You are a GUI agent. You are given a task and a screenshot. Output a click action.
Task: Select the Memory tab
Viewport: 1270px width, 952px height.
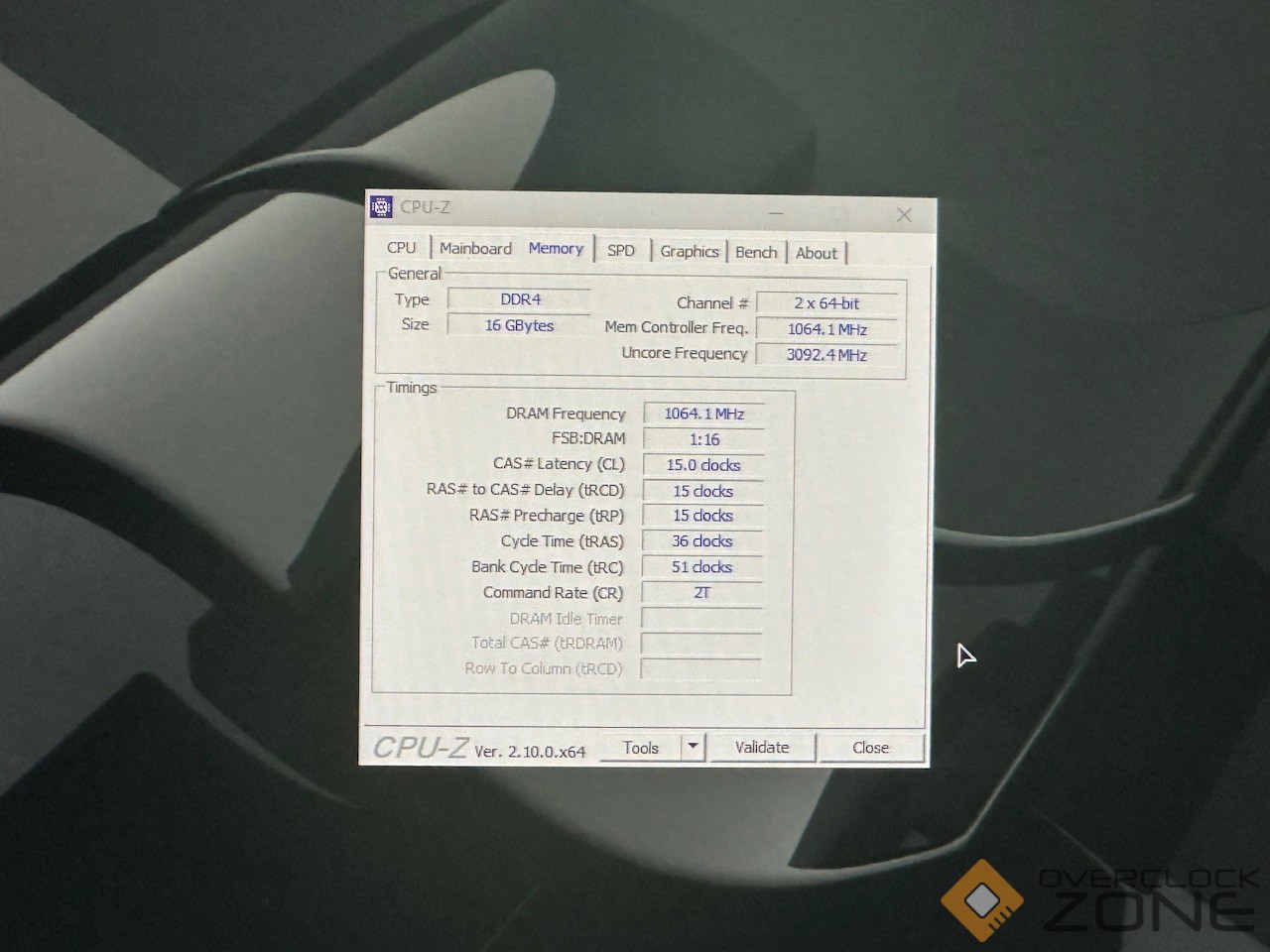(556, 248)
